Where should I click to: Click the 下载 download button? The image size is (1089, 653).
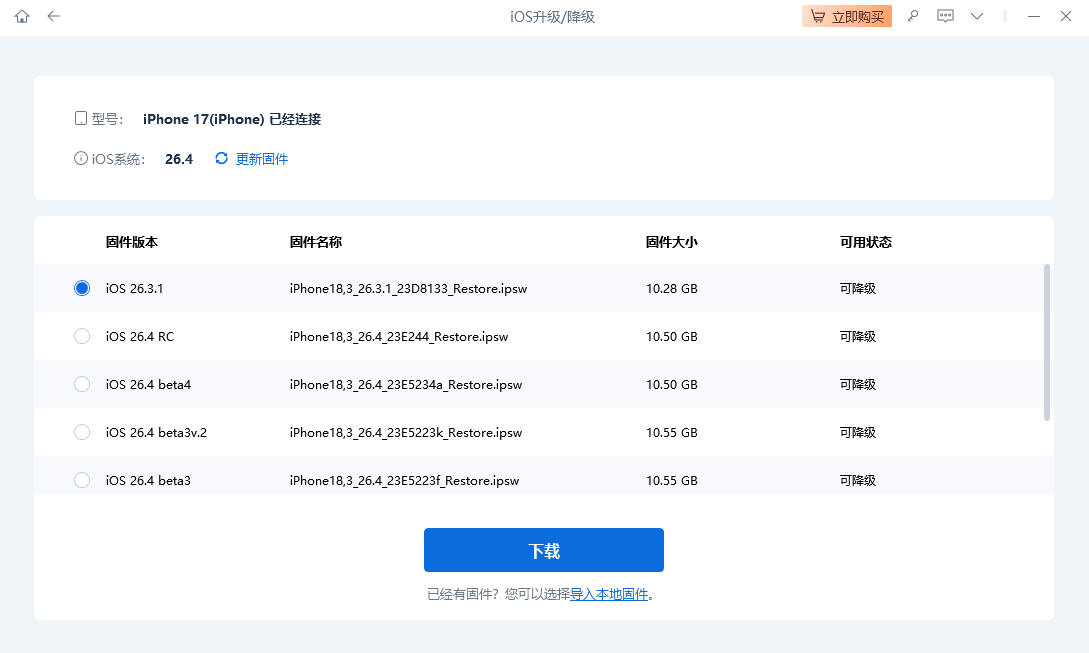543,549
